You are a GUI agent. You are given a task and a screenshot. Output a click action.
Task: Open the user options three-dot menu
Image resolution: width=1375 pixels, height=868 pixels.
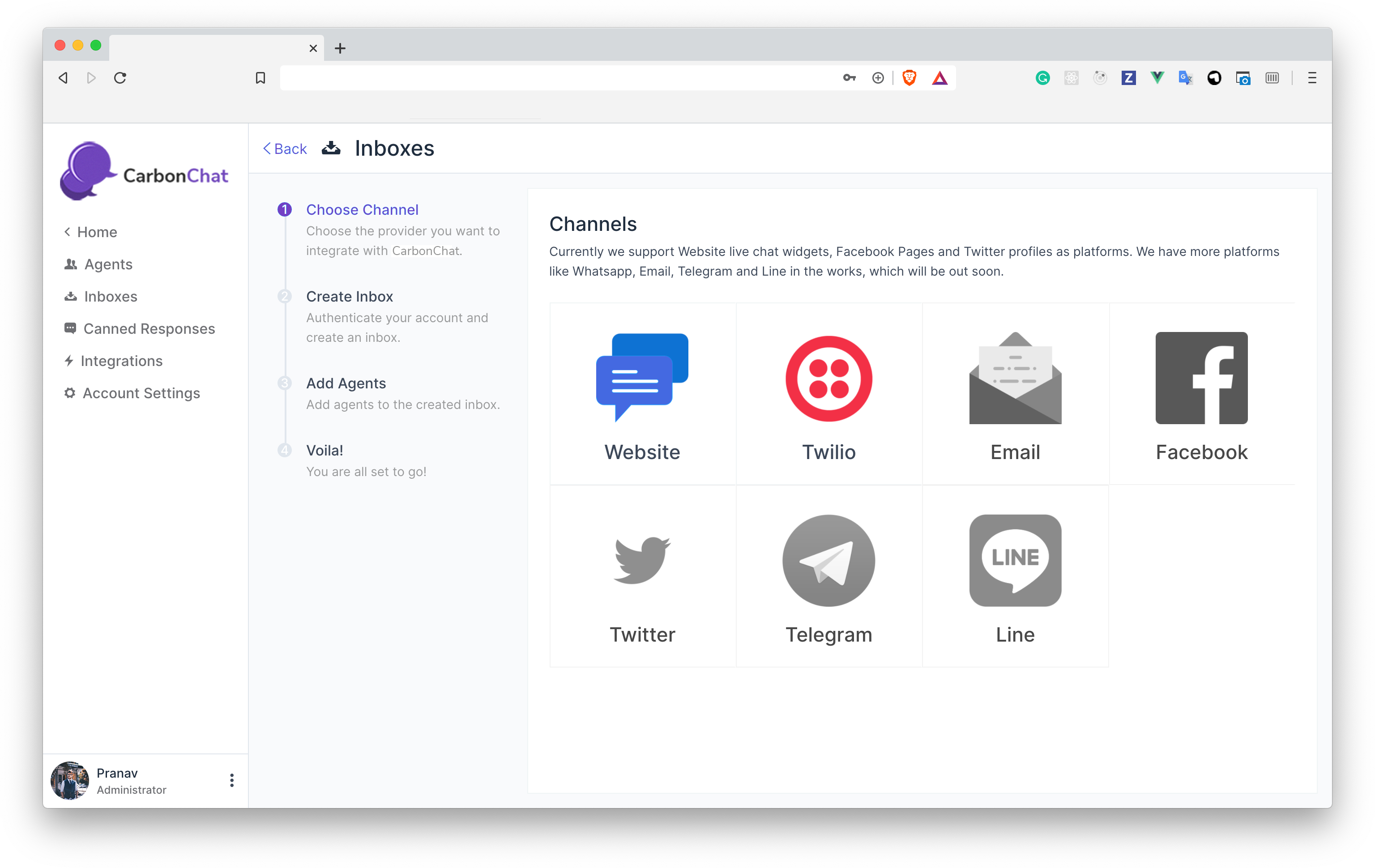231,780
